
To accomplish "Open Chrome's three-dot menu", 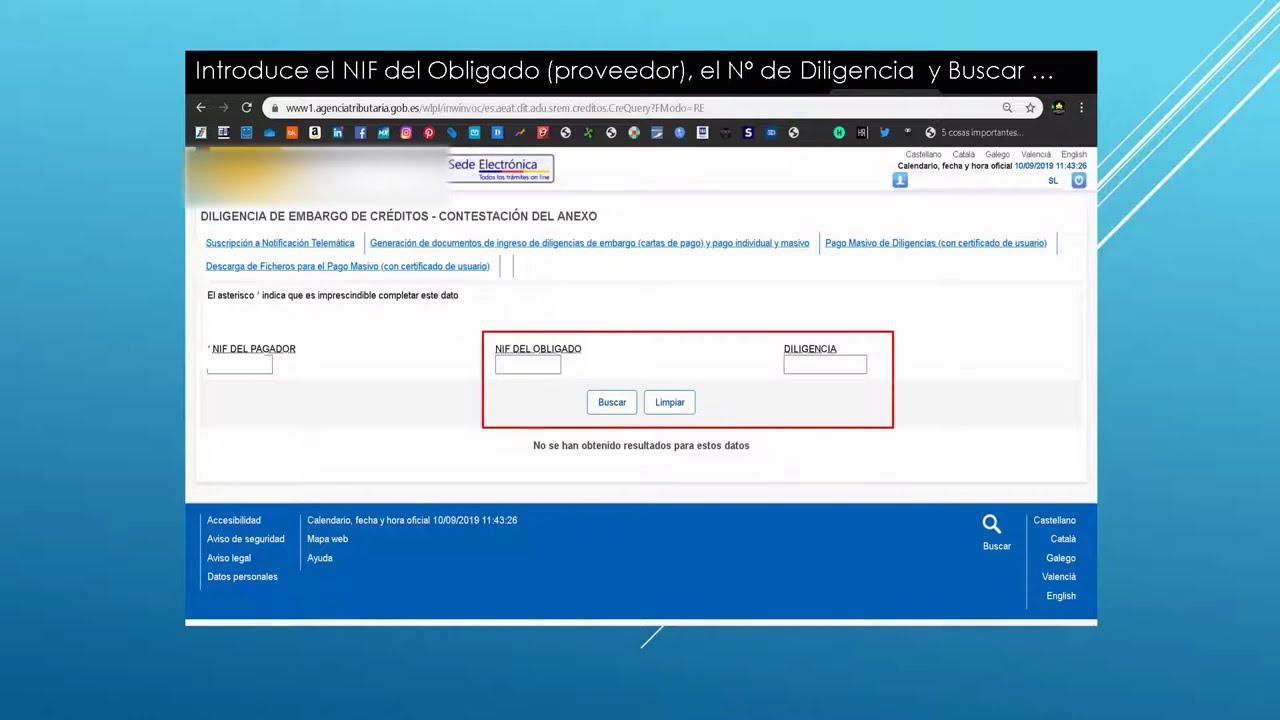I will coord(1081,107).
